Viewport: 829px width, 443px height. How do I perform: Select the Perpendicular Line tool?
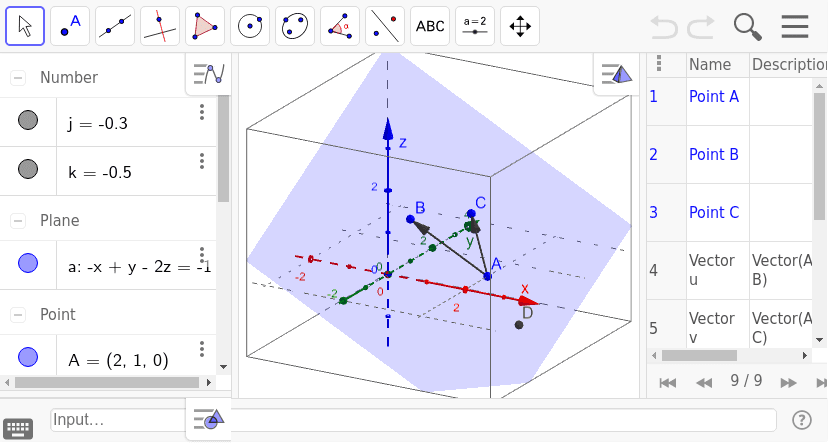[x=160, y=26]
